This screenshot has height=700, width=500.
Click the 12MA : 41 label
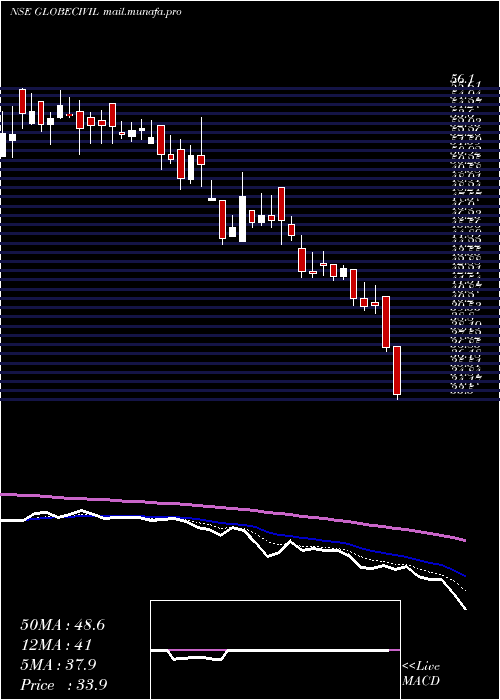pyautogui.click(x=56, y=645)
